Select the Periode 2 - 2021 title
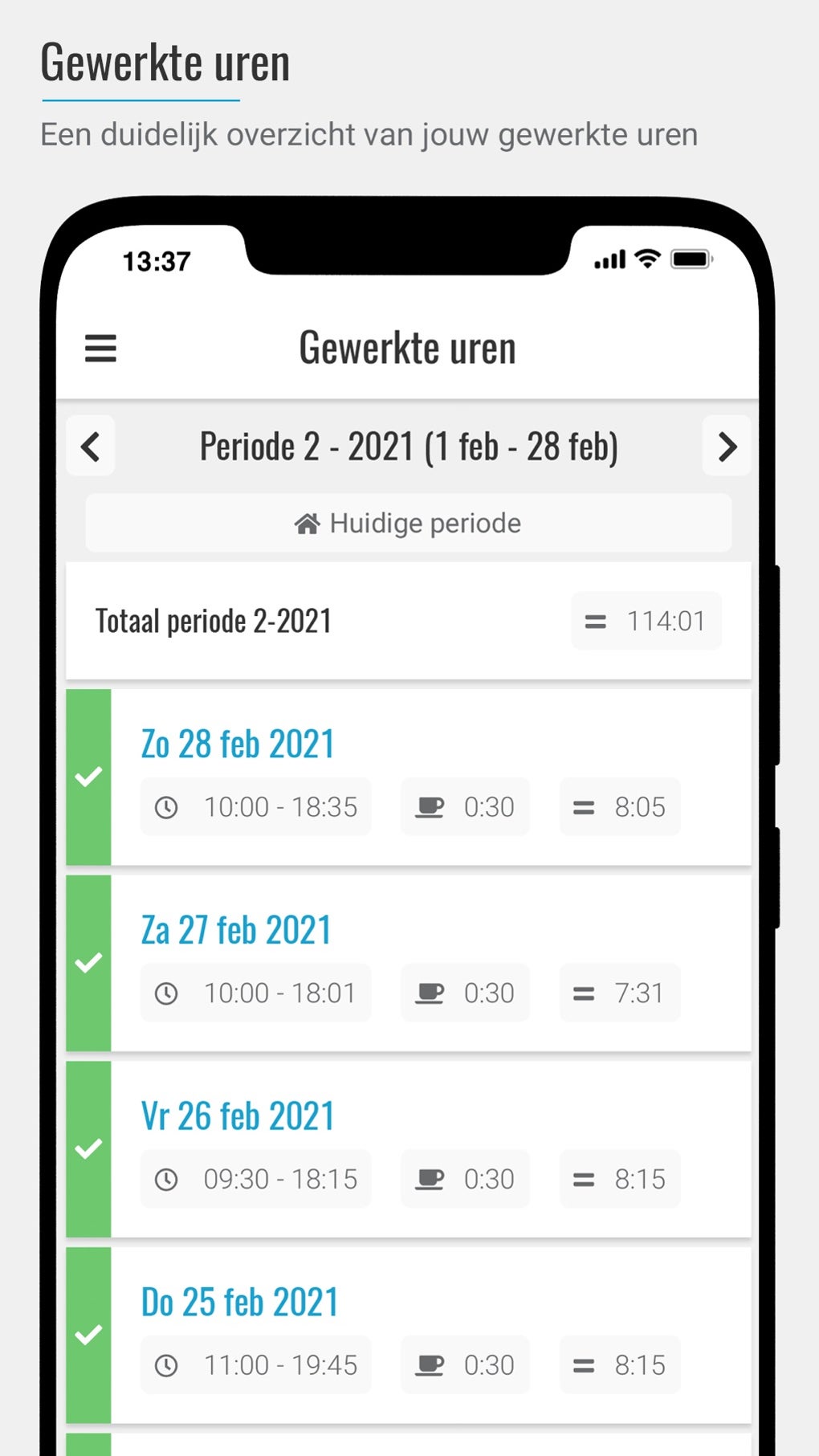The width and height of the screenshot is (819, 1456). click(409, 447)
